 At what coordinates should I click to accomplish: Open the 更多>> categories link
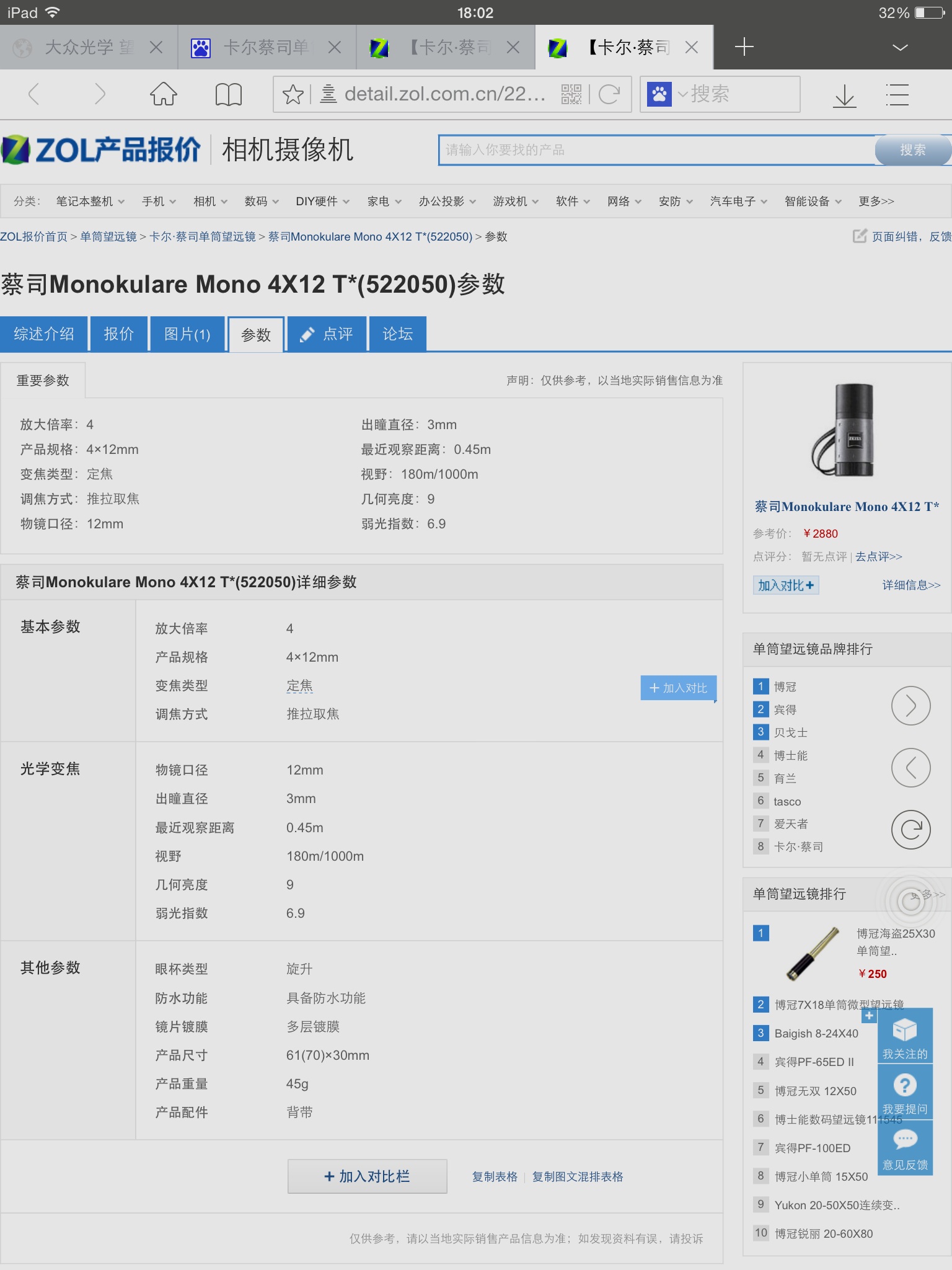tap(876, 202)
